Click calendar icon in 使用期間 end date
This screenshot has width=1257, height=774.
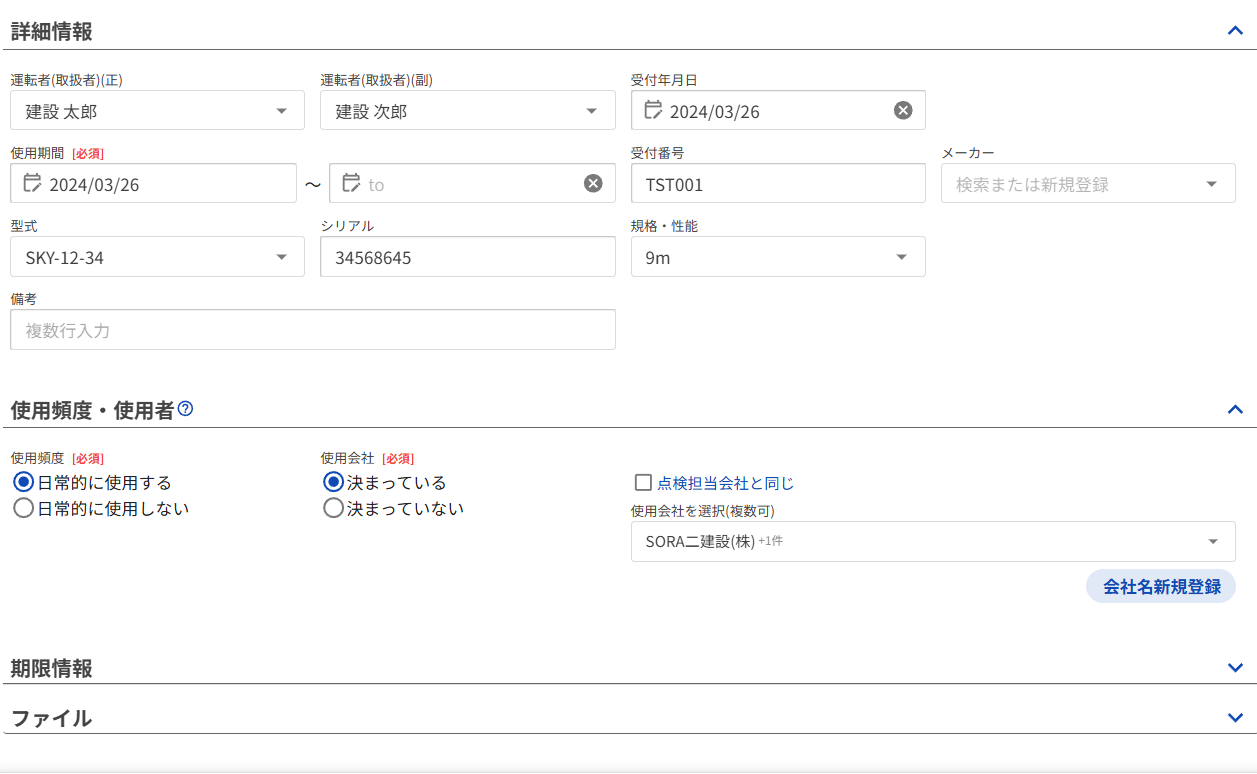351,183
